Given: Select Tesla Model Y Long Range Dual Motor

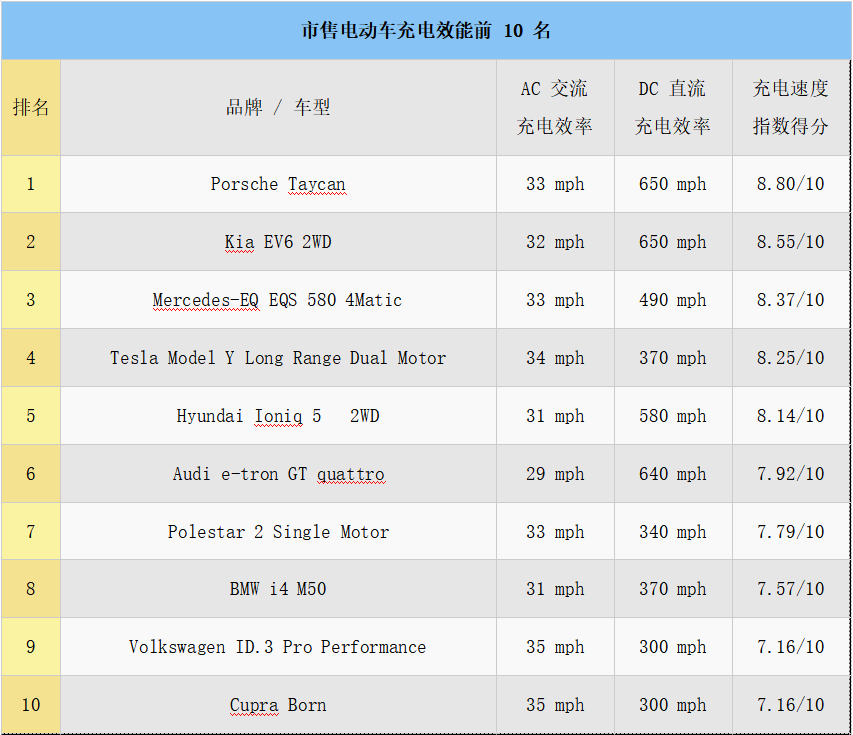Looking at the screenshot, I should point(278,358).
